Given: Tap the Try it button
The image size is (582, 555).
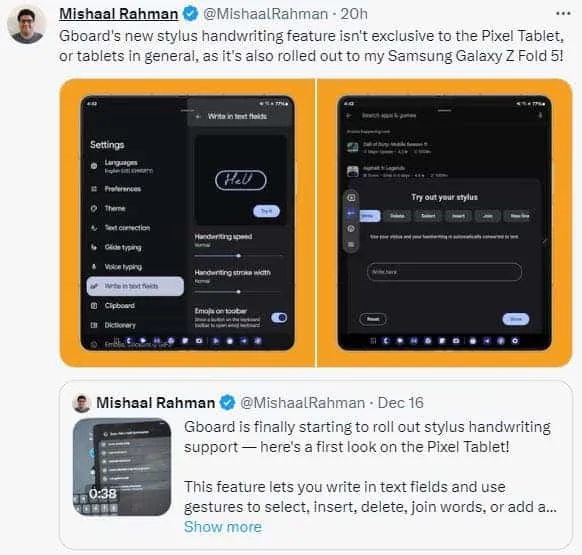Looking at the screenshot, I should point(266,211).
